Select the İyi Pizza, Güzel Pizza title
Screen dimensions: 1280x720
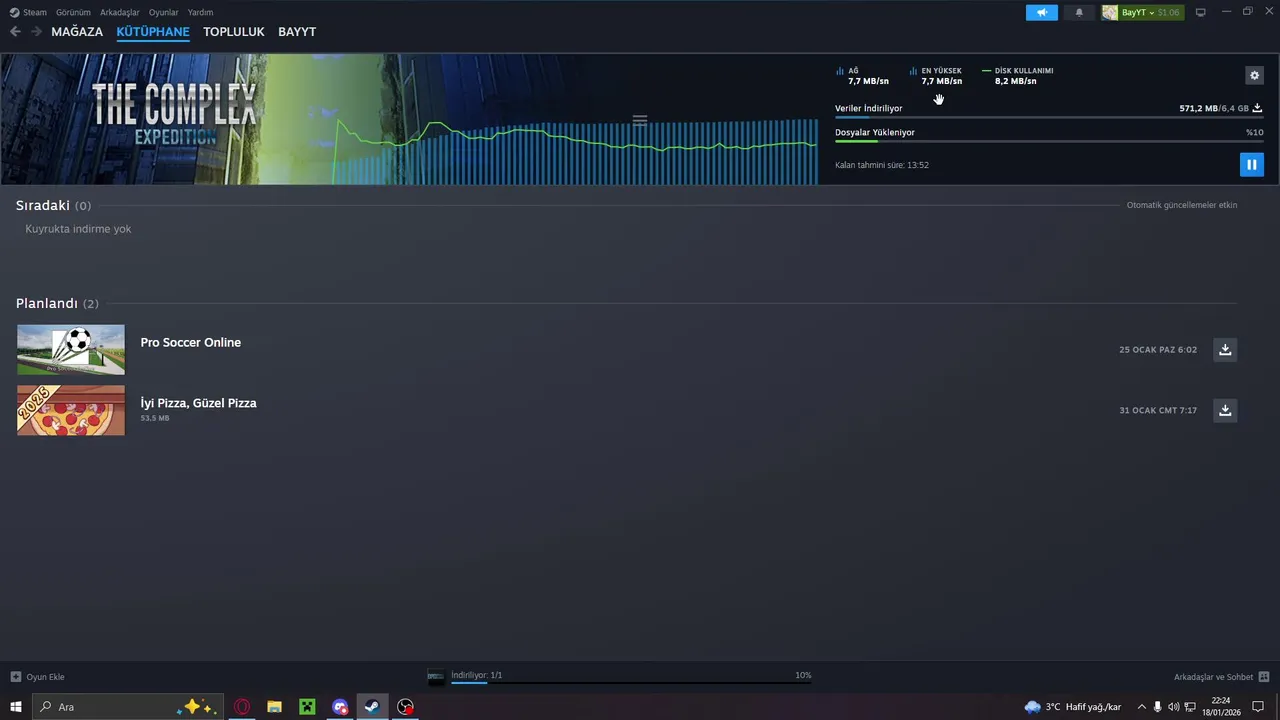click(198, 403)
